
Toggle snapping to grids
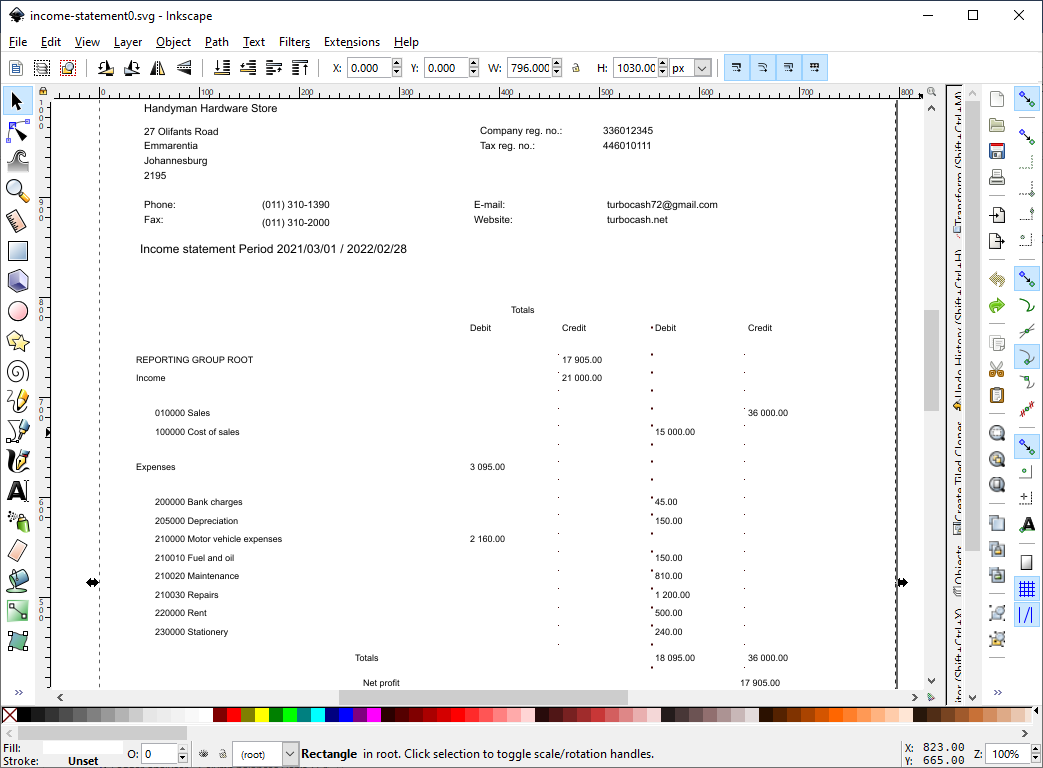click(1026, 589)
